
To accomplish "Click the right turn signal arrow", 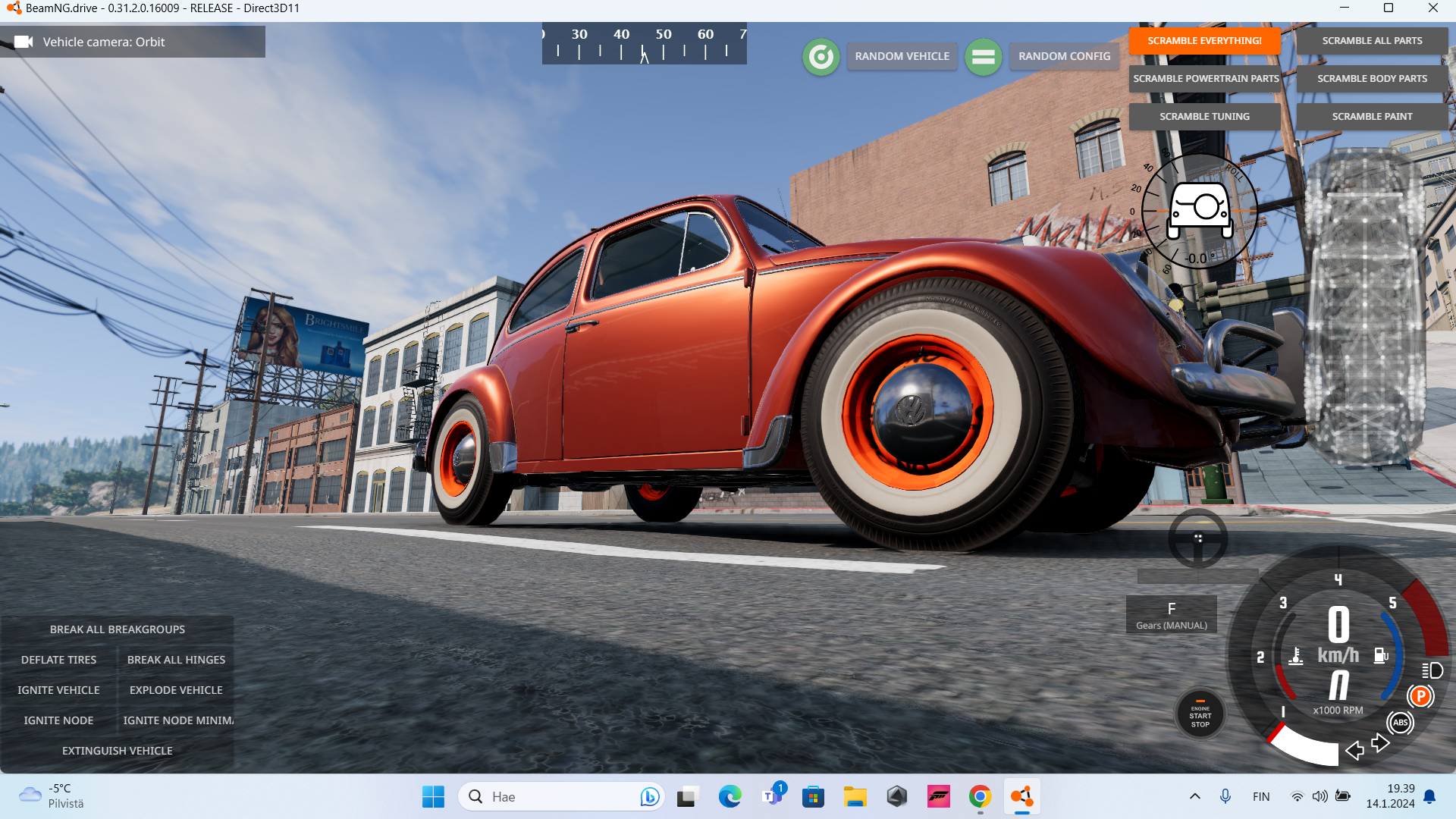I will click(x=1380, y=742).
